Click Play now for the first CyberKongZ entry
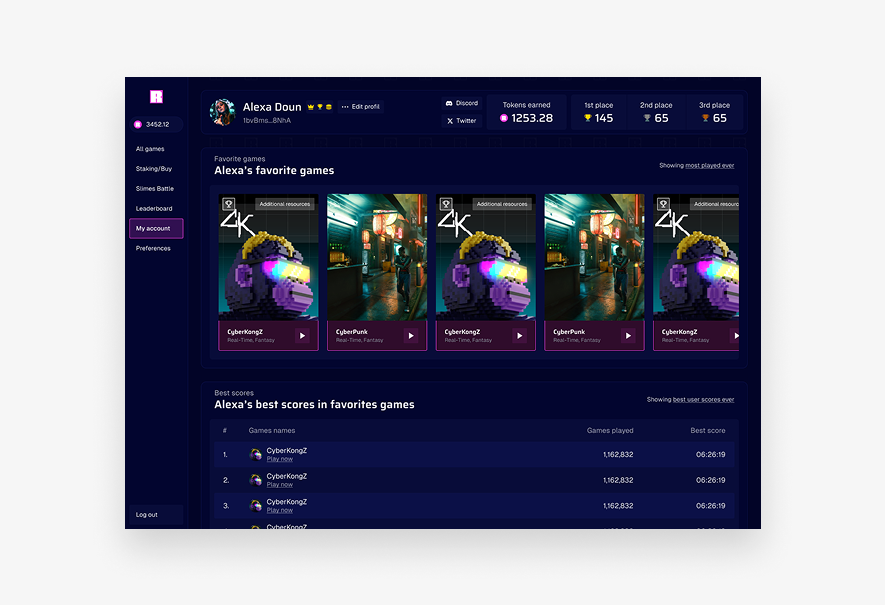This screenshot has height=605, width=886. (280, 458)
